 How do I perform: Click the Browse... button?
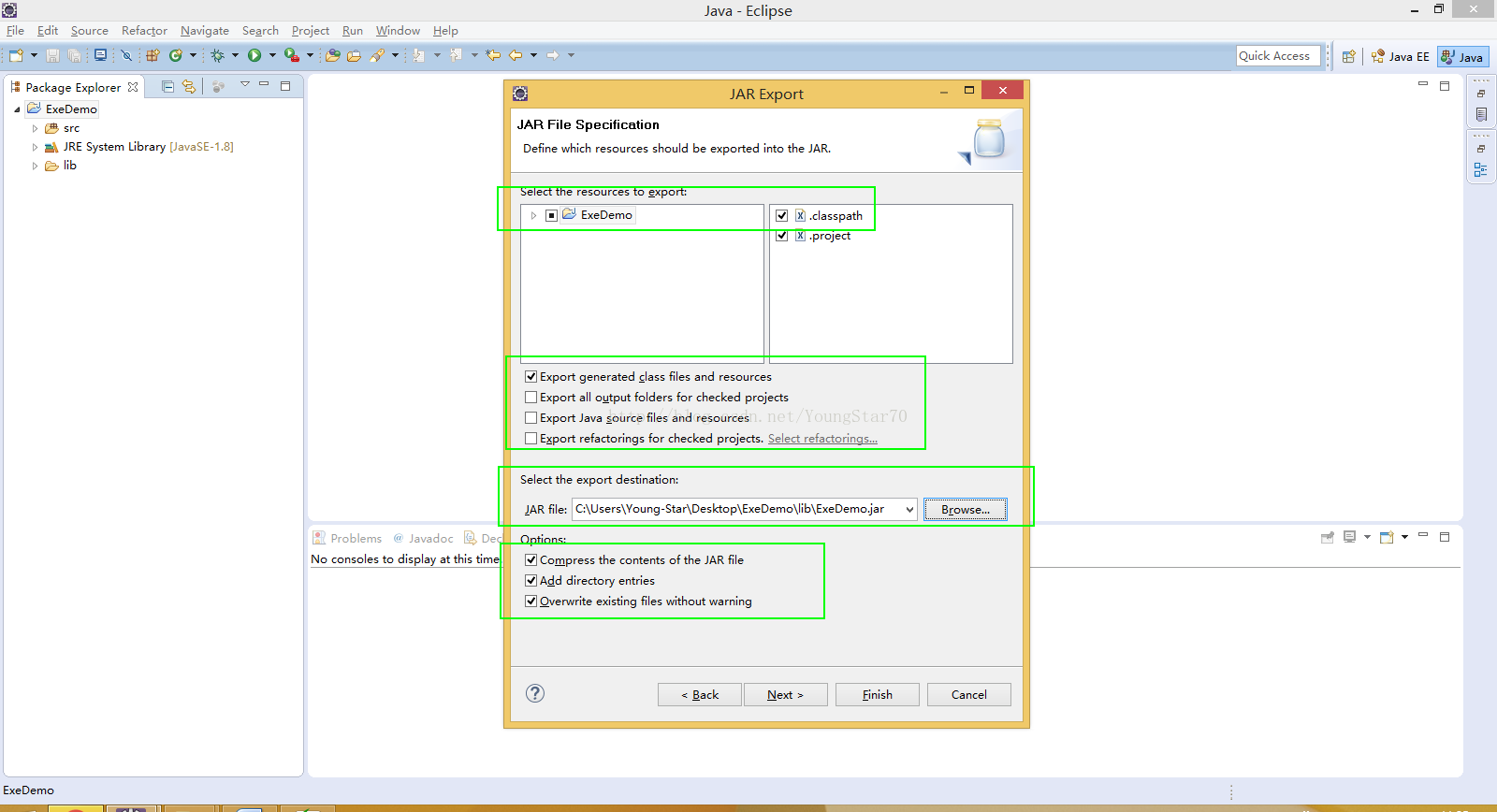[x=966, y=510]
